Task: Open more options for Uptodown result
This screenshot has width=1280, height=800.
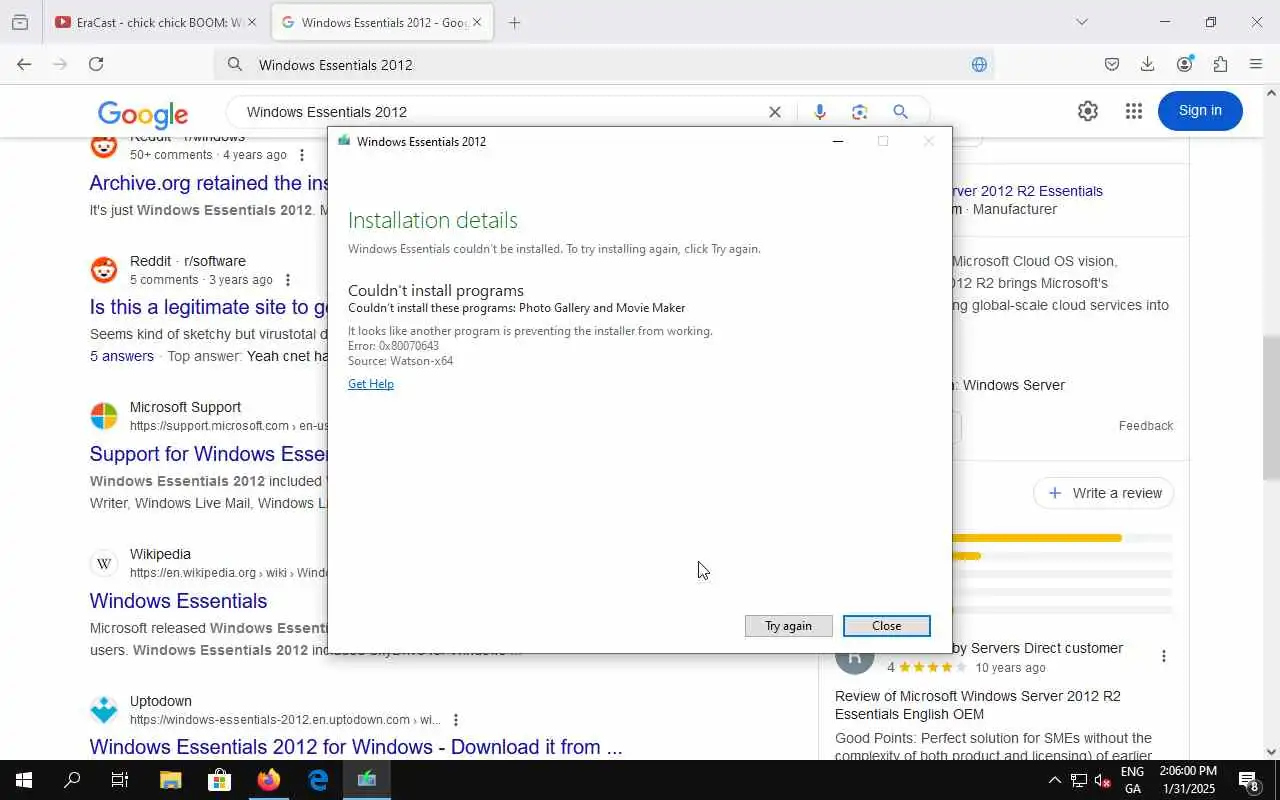Action: (456, 720)
